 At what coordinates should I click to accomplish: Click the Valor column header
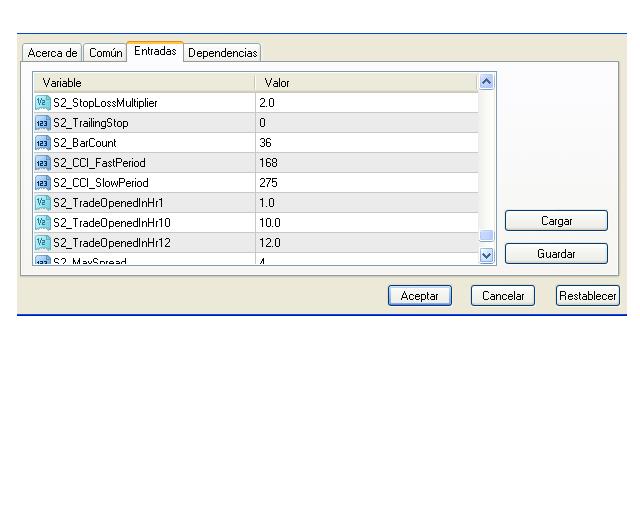point(366,83)
